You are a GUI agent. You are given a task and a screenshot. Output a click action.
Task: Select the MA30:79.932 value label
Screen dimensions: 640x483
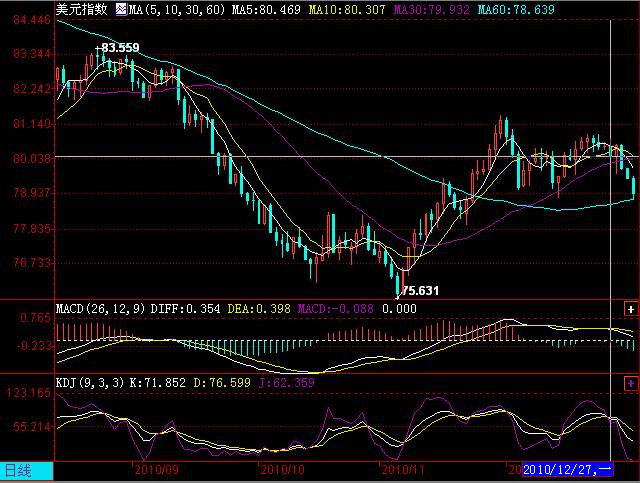click(431, 9)
